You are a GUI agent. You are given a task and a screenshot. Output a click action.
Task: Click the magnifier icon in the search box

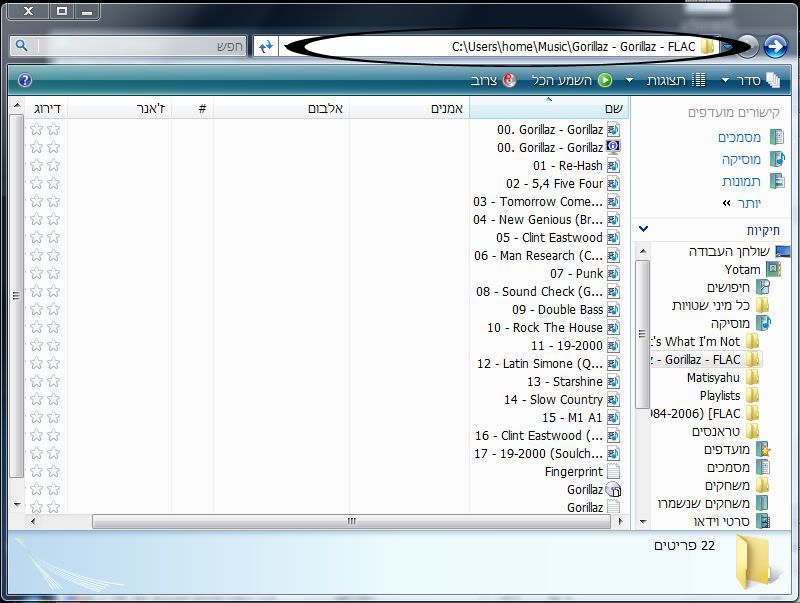[x=22, y=46]
